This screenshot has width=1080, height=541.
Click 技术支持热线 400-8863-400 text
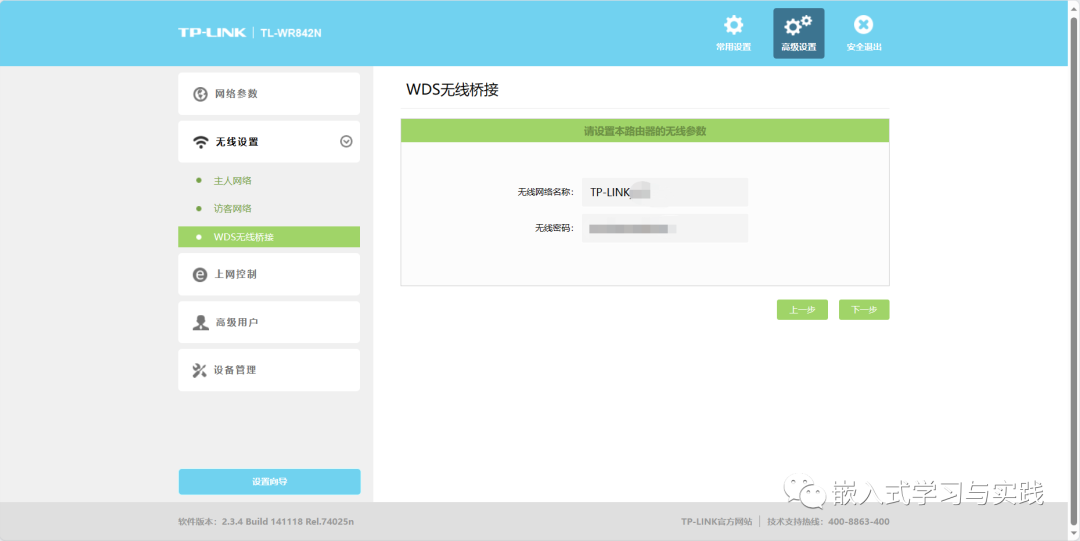click(829, 522)
